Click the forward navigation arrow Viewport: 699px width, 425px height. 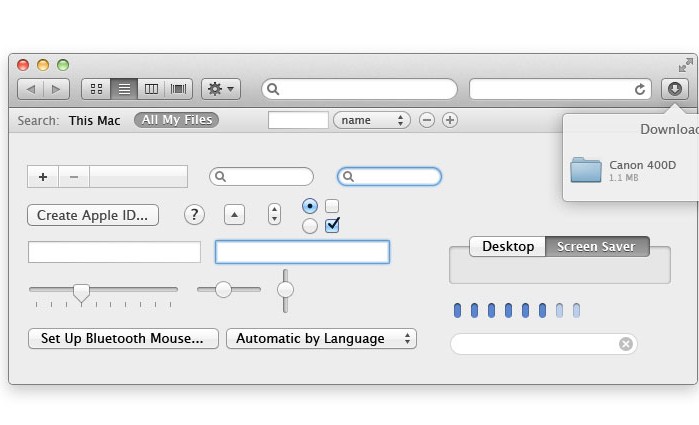(56, 89)
